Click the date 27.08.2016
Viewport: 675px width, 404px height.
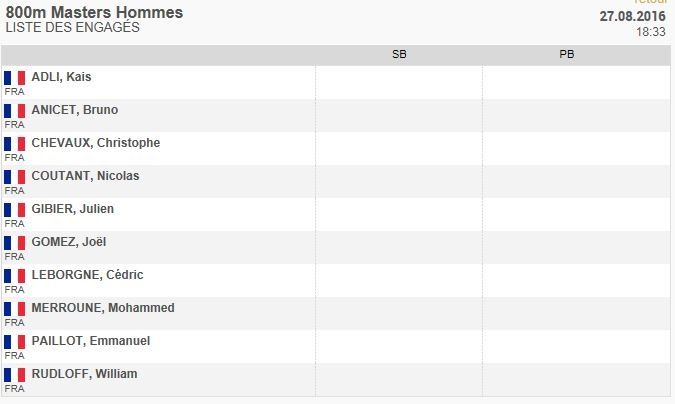coord(632,16)
